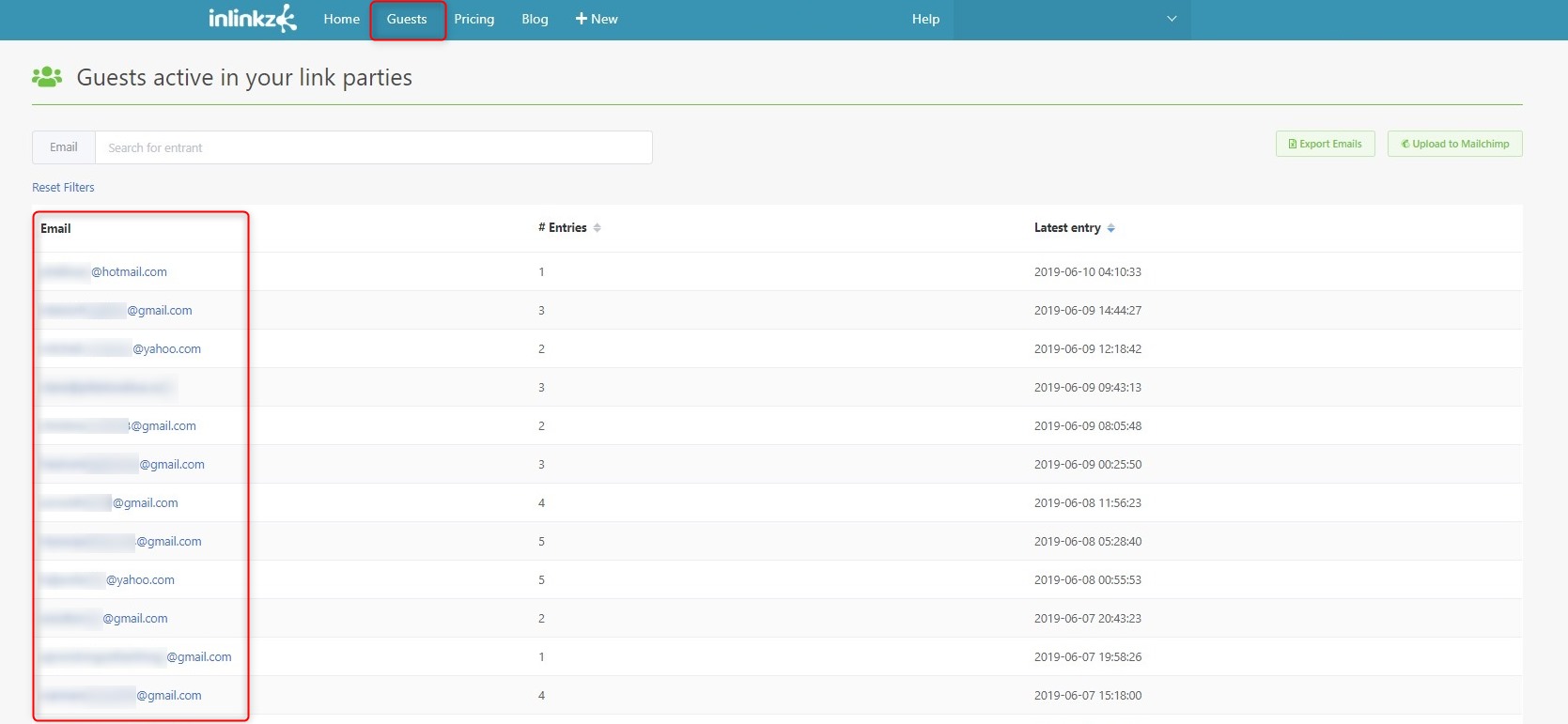Select timestamp 2019-06-08 11:56:23
The image size is (1568, 724).
click(1088, 503)
